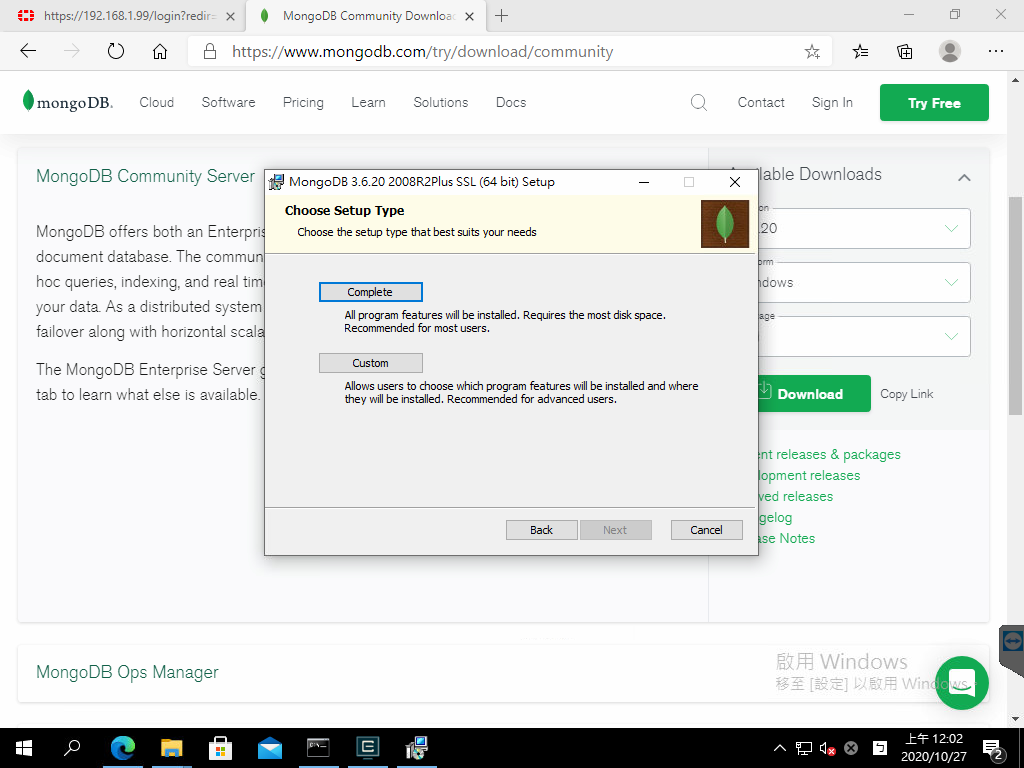Select the MongoDB Community Download tab
The image size is (1024, 768).
pyautogui.click(x=366, y=16)
